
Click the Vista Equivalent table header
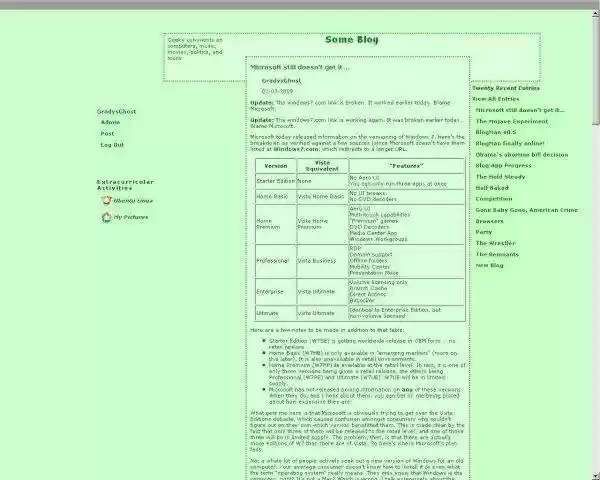[x=322, y=166]
